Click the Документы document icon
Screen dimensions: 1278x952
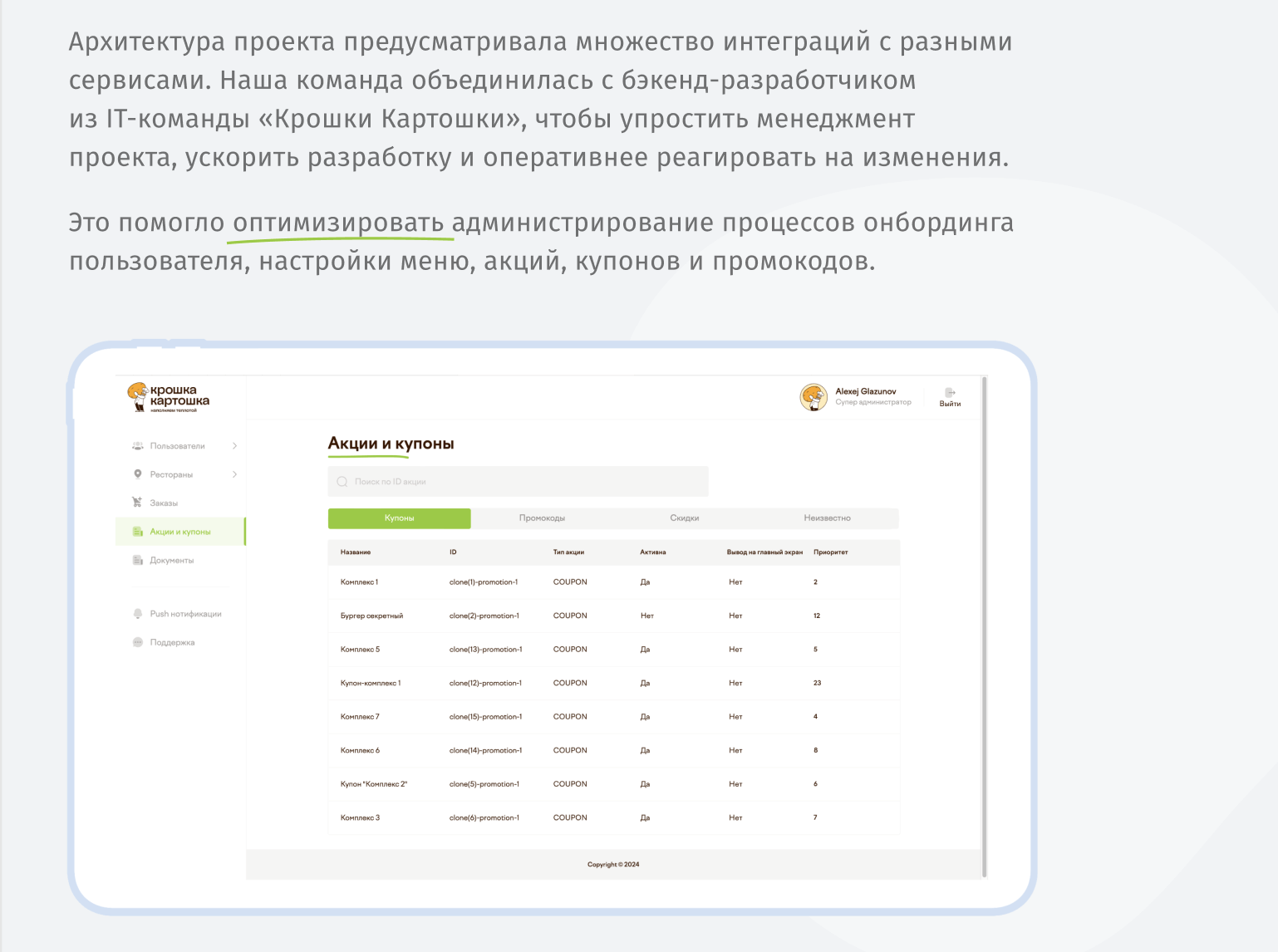coord(138,560)
